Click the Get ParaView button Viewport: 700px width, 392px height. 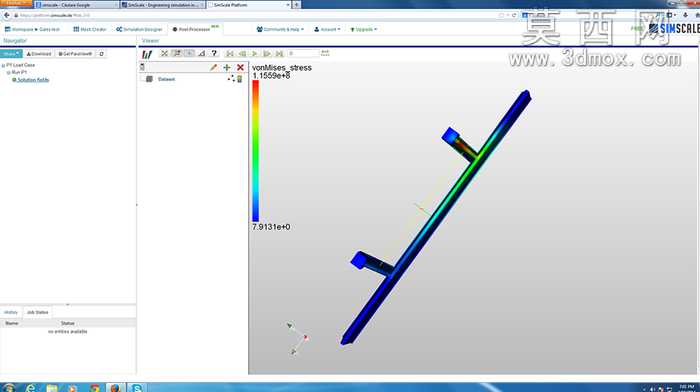(x=75, y=54)
